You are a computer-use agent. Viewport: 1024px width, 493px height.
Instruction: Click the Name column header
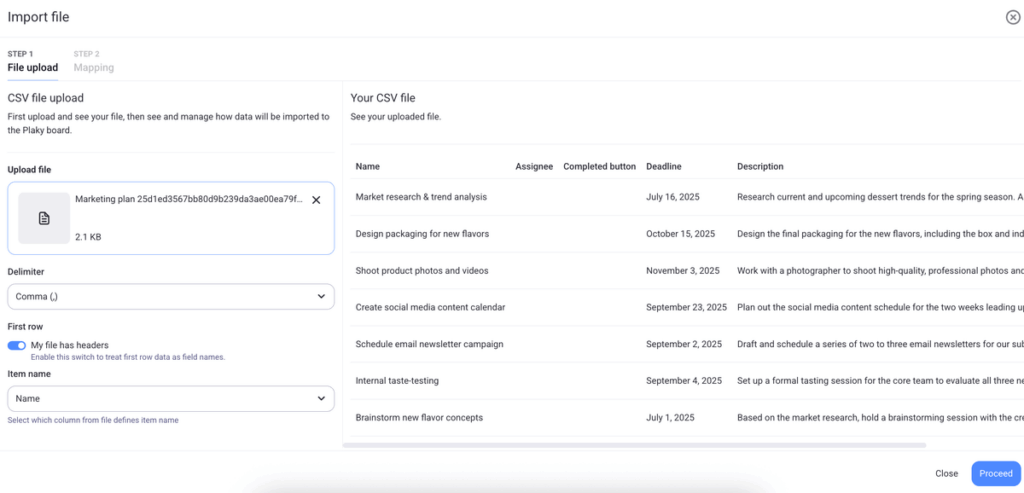(368, 167)
